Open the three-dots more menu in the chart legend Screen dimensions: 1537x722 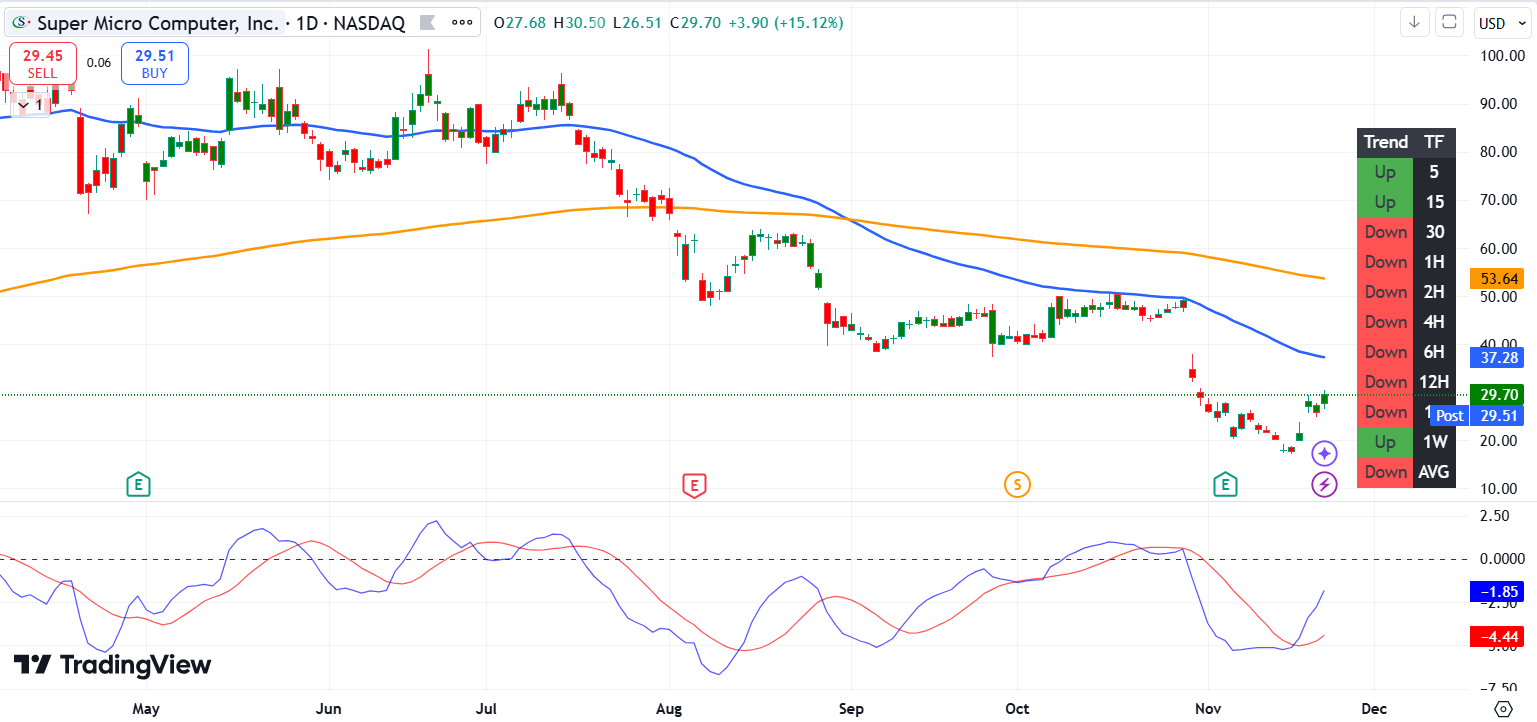[x=461, y=23]
